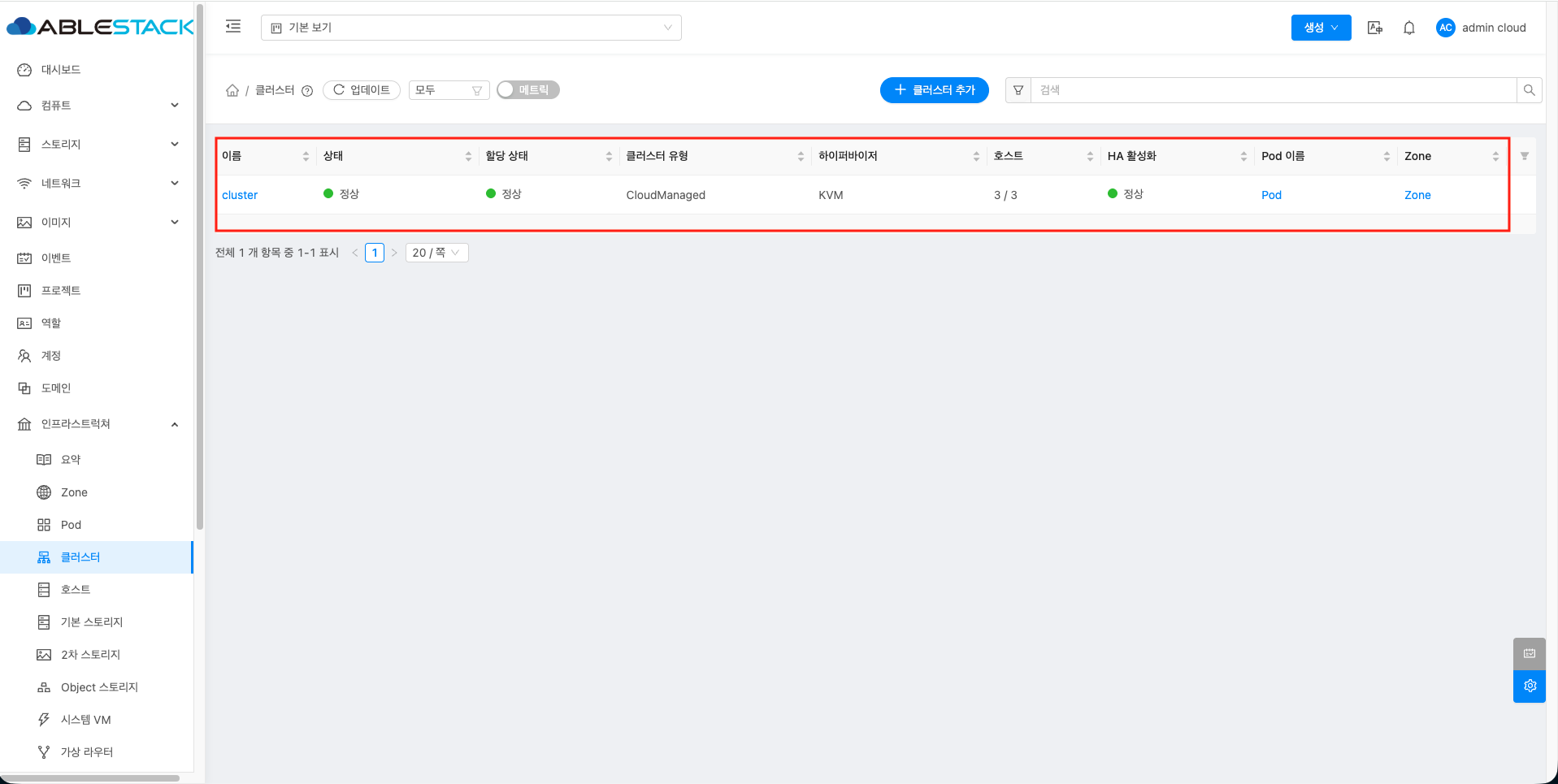Toggle the 메트릭 switch
Image resolution: width=1558 pixels, height=784 pixels.
528,90
